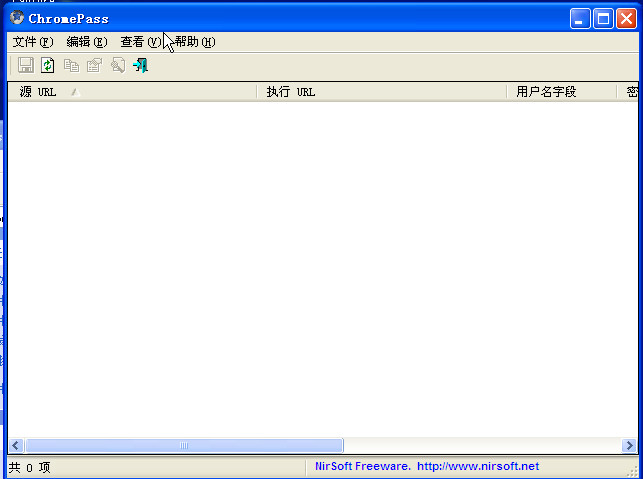This screenshot has height=479, width=643.
Task: Maximize the ChromePass window
Action: [603, 18]
